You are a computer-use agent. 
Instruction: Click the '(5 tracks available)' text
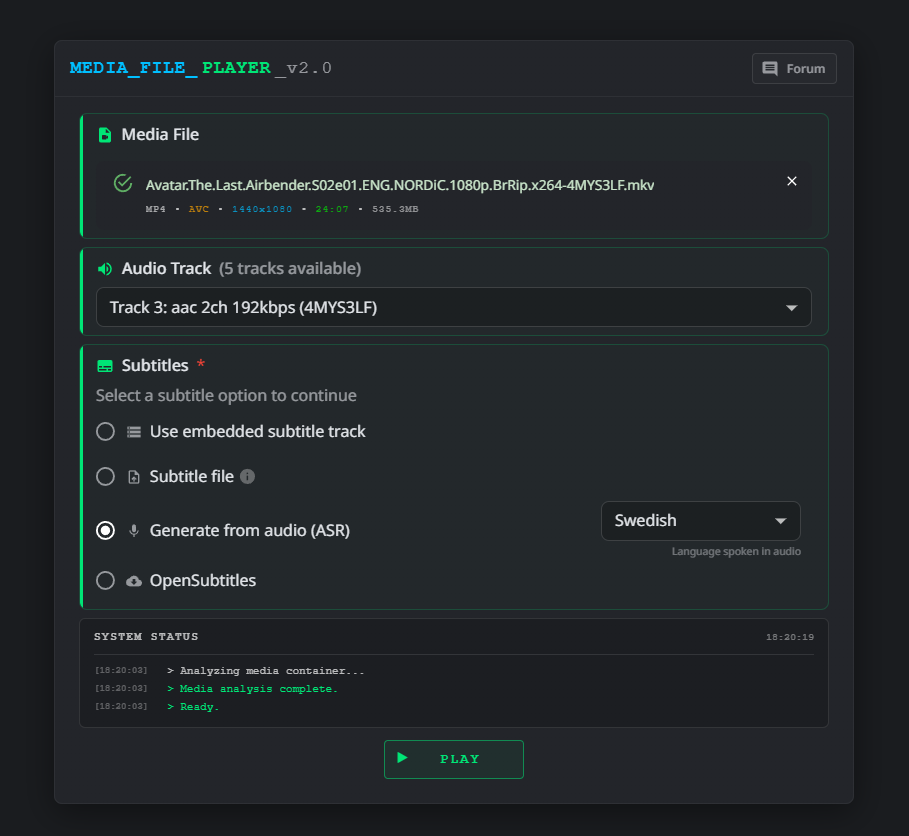click(290, 268)
